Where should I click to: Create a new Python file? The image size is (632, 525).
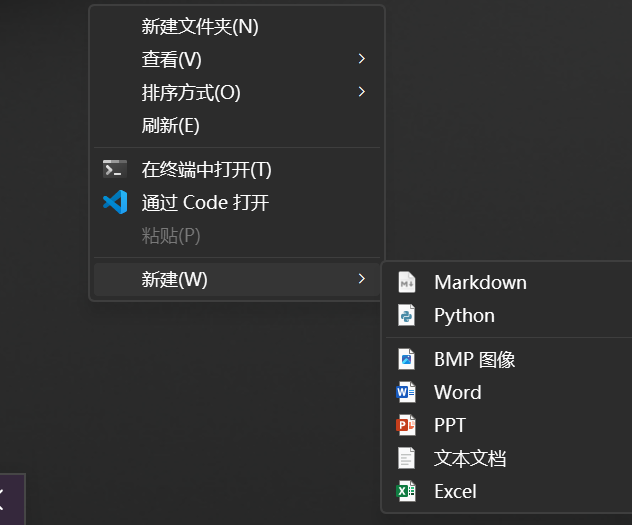[x=509, y=315]
